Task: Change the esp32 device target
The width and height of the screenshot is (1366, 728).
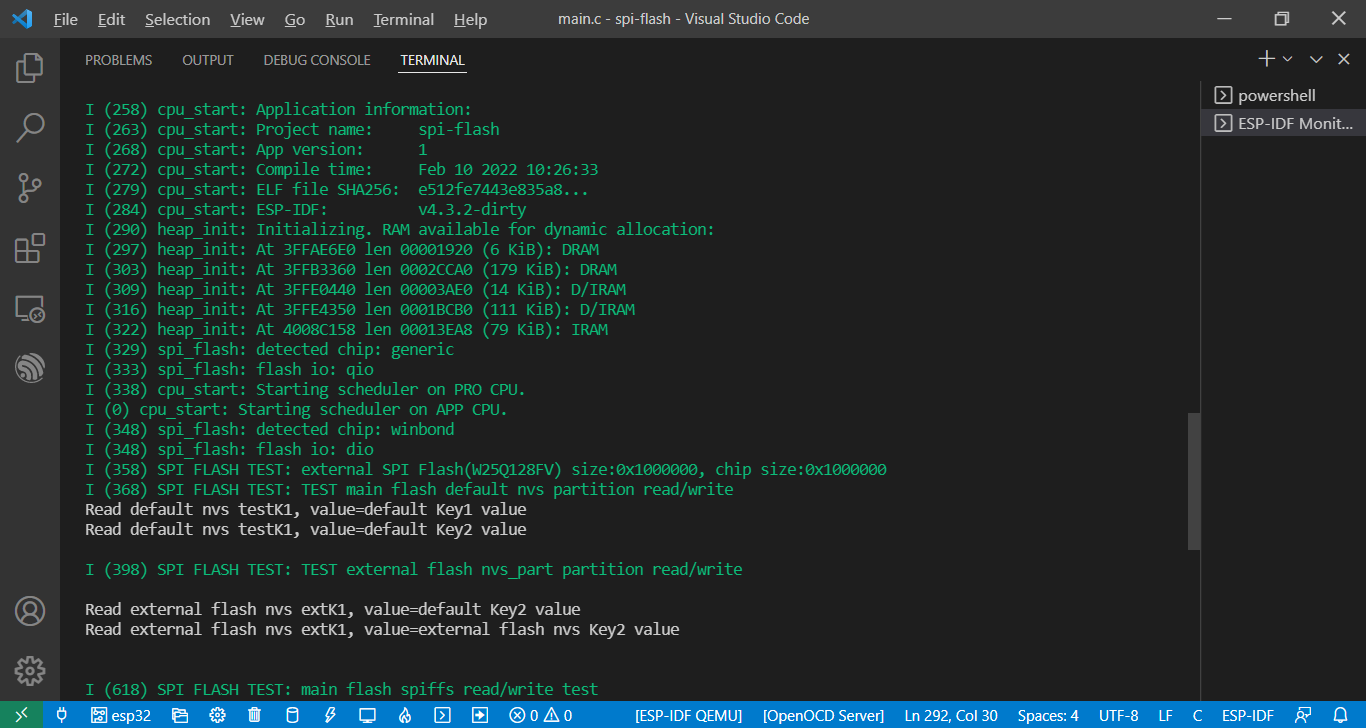Action: tap(121, 715)
